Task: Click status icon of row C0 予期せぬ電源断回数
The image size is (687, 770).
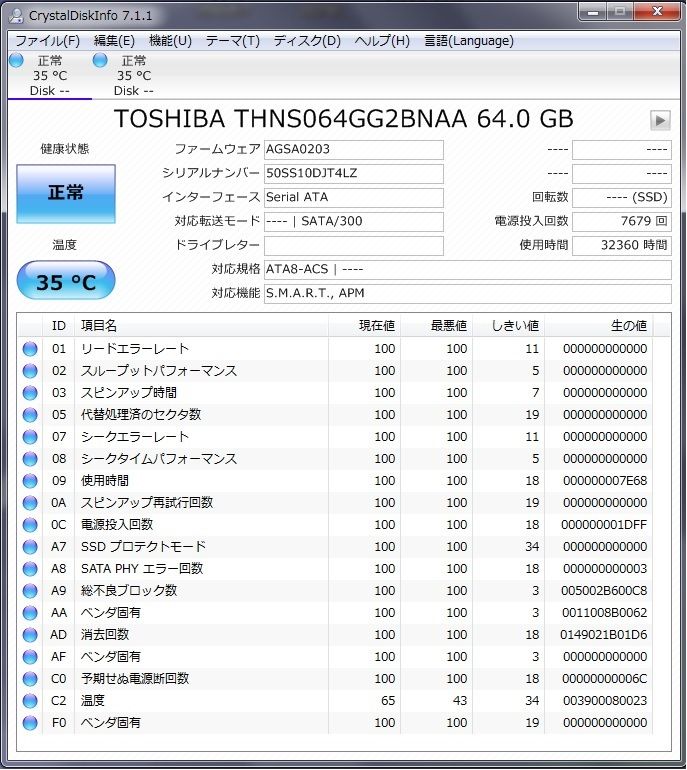Action: pos(30,679)
